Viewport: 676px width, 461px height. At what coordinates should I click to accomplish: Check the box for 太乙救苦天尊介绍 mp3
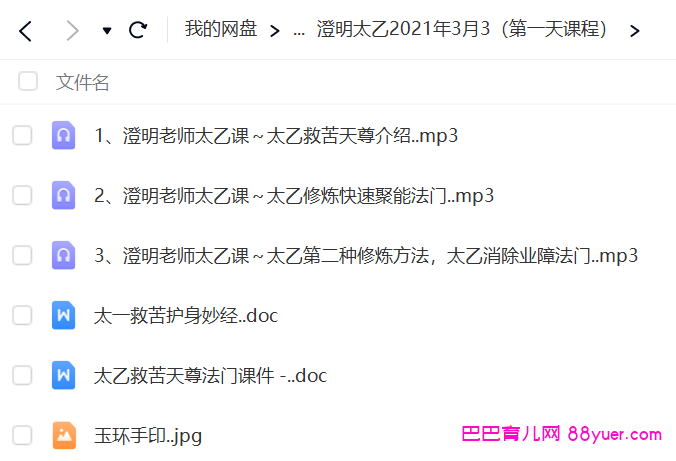point(22,135)
